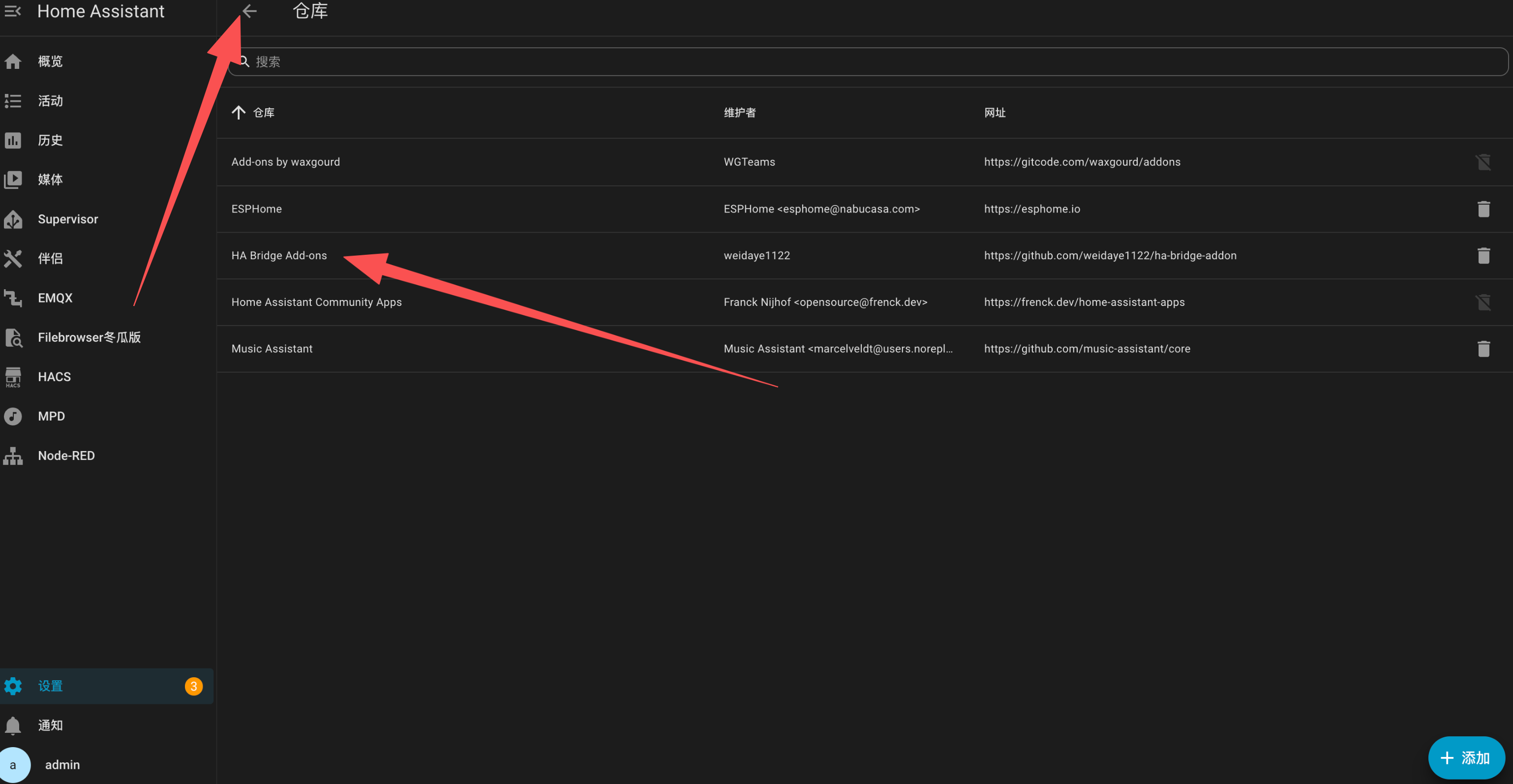The image size is (1513, 784).
Task: Click the 仓库 page title
Action: (x=310, y=11)
